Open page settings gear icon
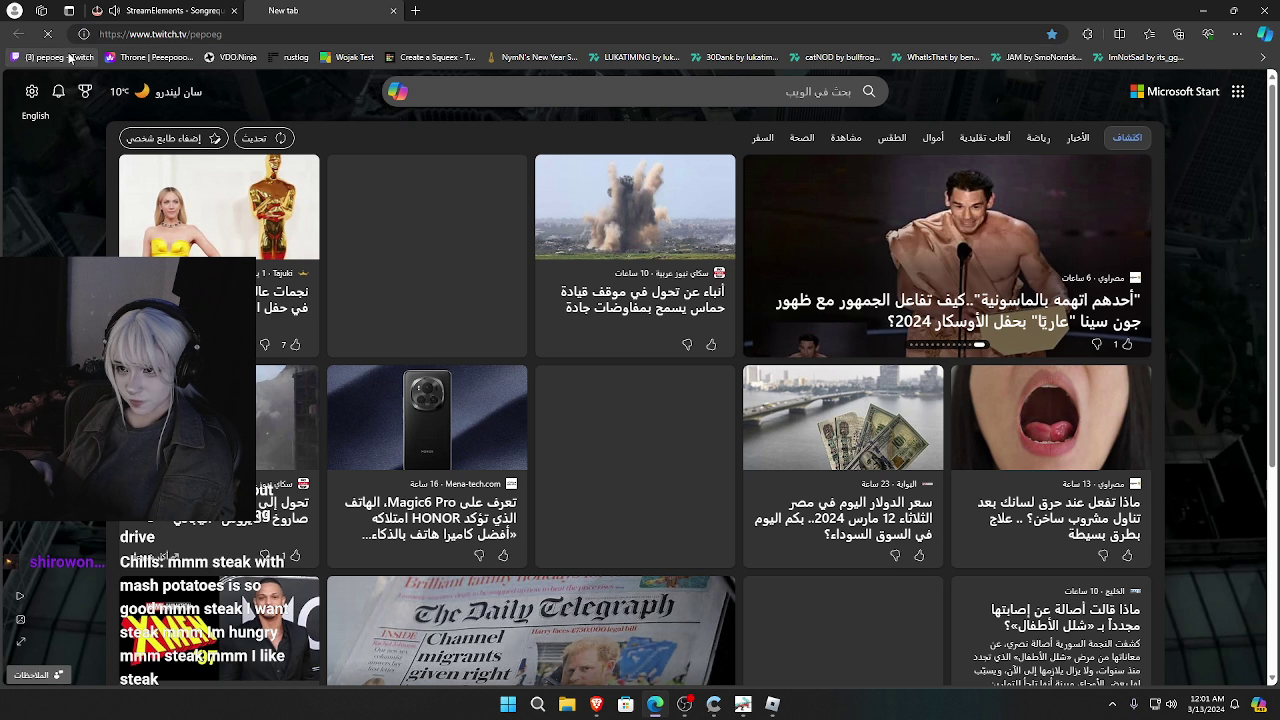This screenshot has width=1280, height=720. tap(32, 91)
